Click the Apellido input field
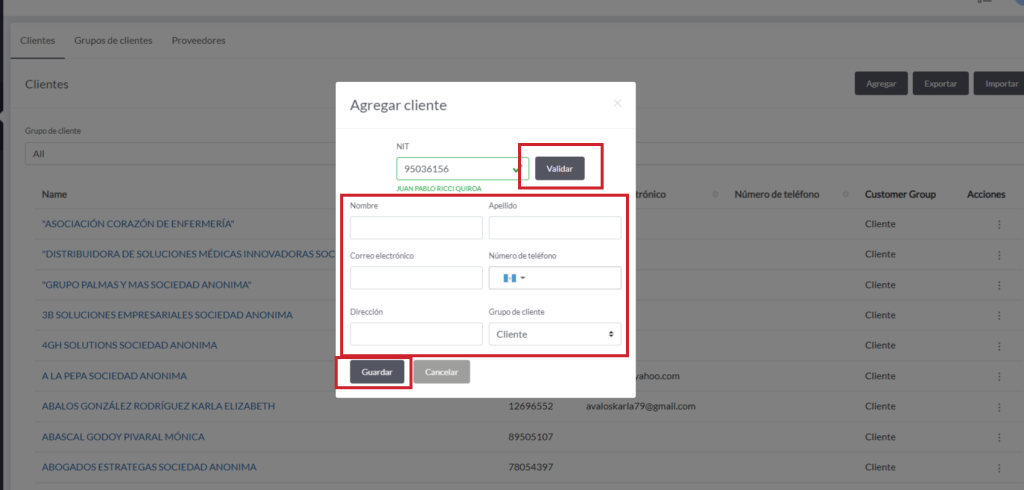This screenshot has height=490, width=1024. click(x=554, y=228)
